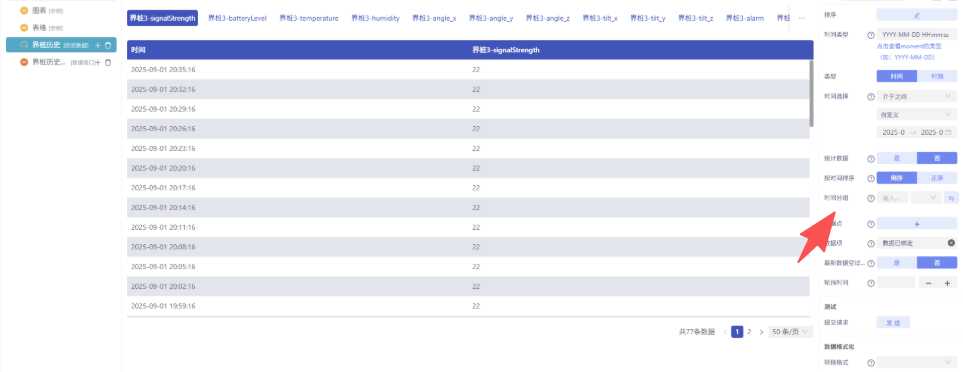Click the table vertical scrollbar
This screenshot has height=372, width=963.
coord(811,93)
